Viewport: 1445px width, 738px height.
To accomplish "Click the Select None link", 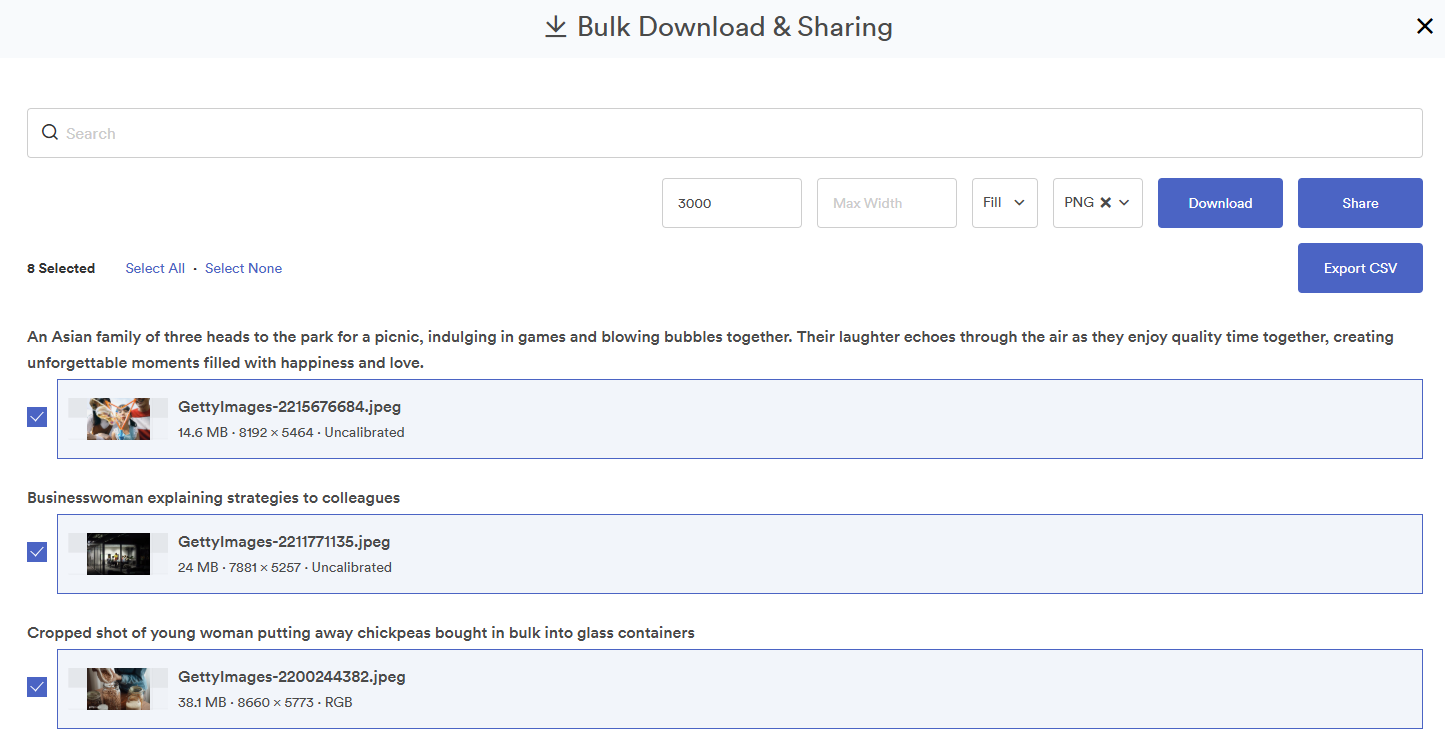I will [x=243, y=268].
